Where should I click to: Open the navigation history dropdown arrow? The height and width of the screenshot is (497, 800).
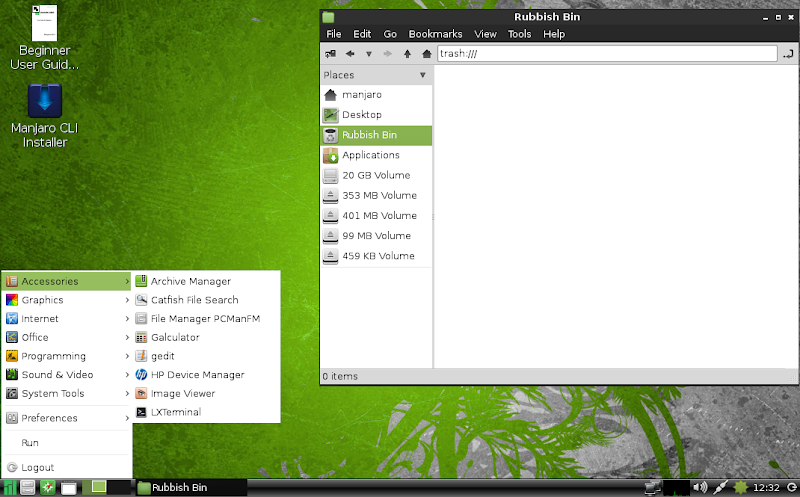tap(369, 54)
